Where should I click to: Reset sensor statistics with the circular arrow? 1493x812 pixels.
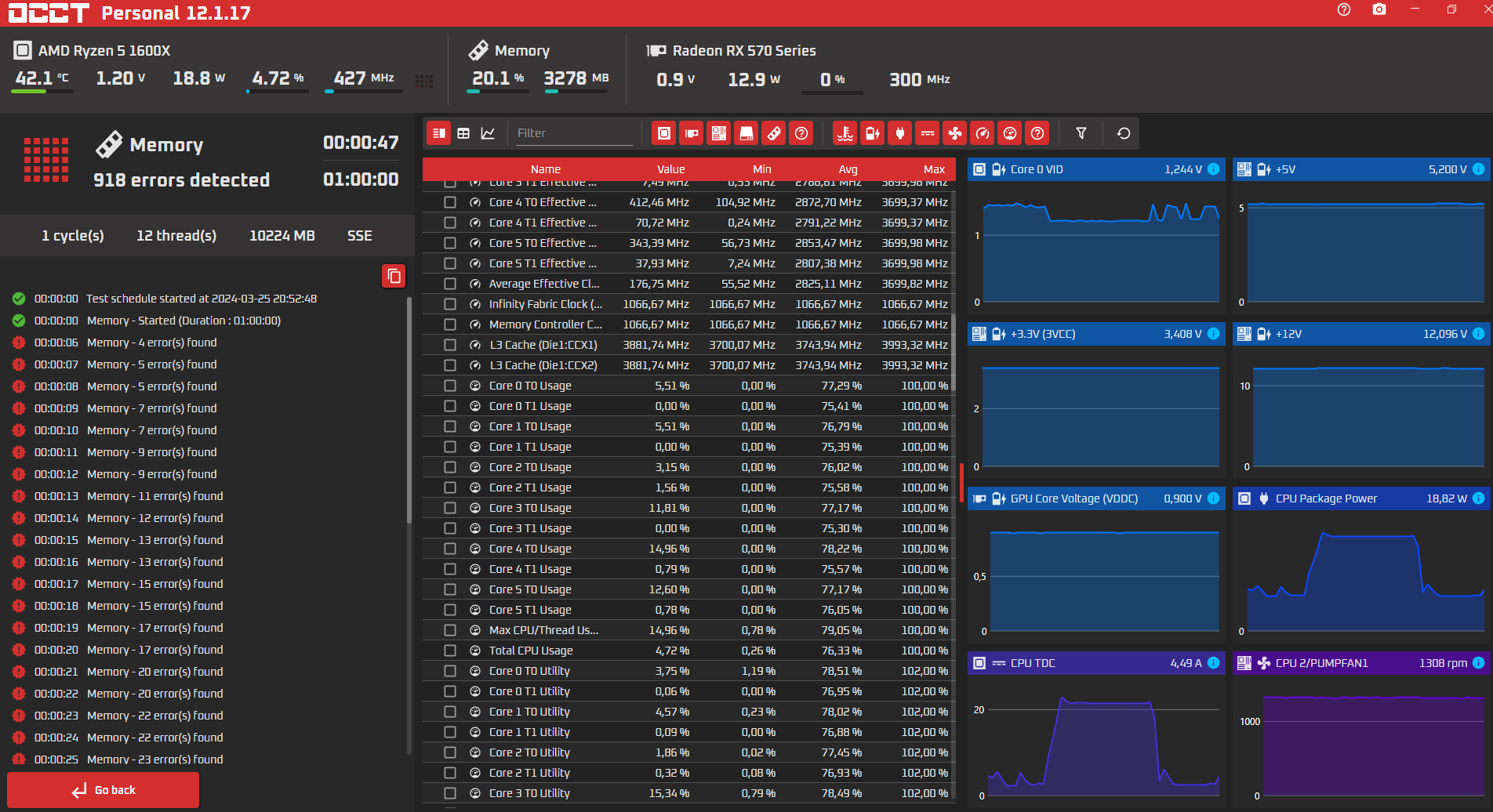[x=1124, y=133]
